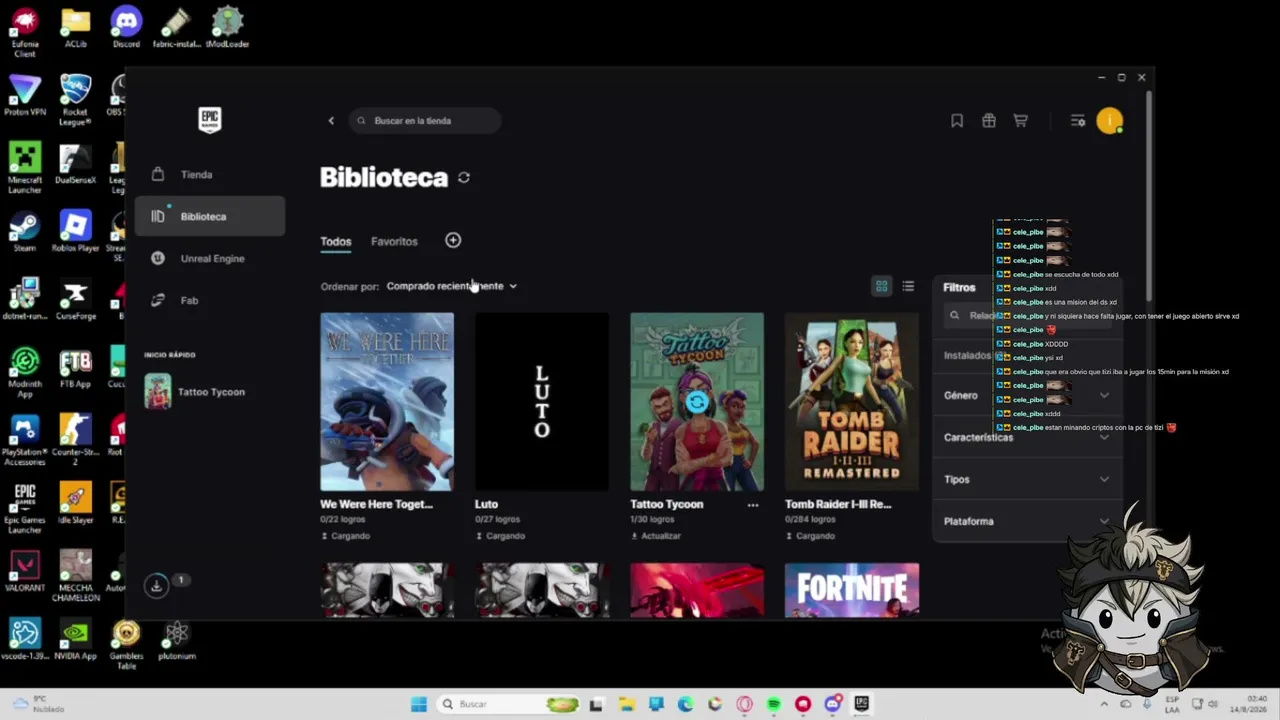1280x720 pixels.
Task: Open Tomb Raider I-III Remastered cover
Action: tap(852, 402)
